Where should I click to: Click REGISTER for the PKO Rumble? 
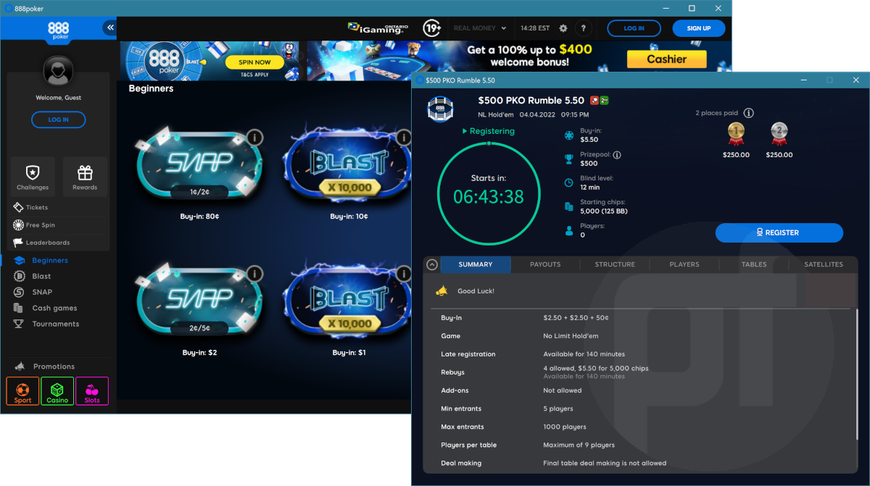point(779,232)
